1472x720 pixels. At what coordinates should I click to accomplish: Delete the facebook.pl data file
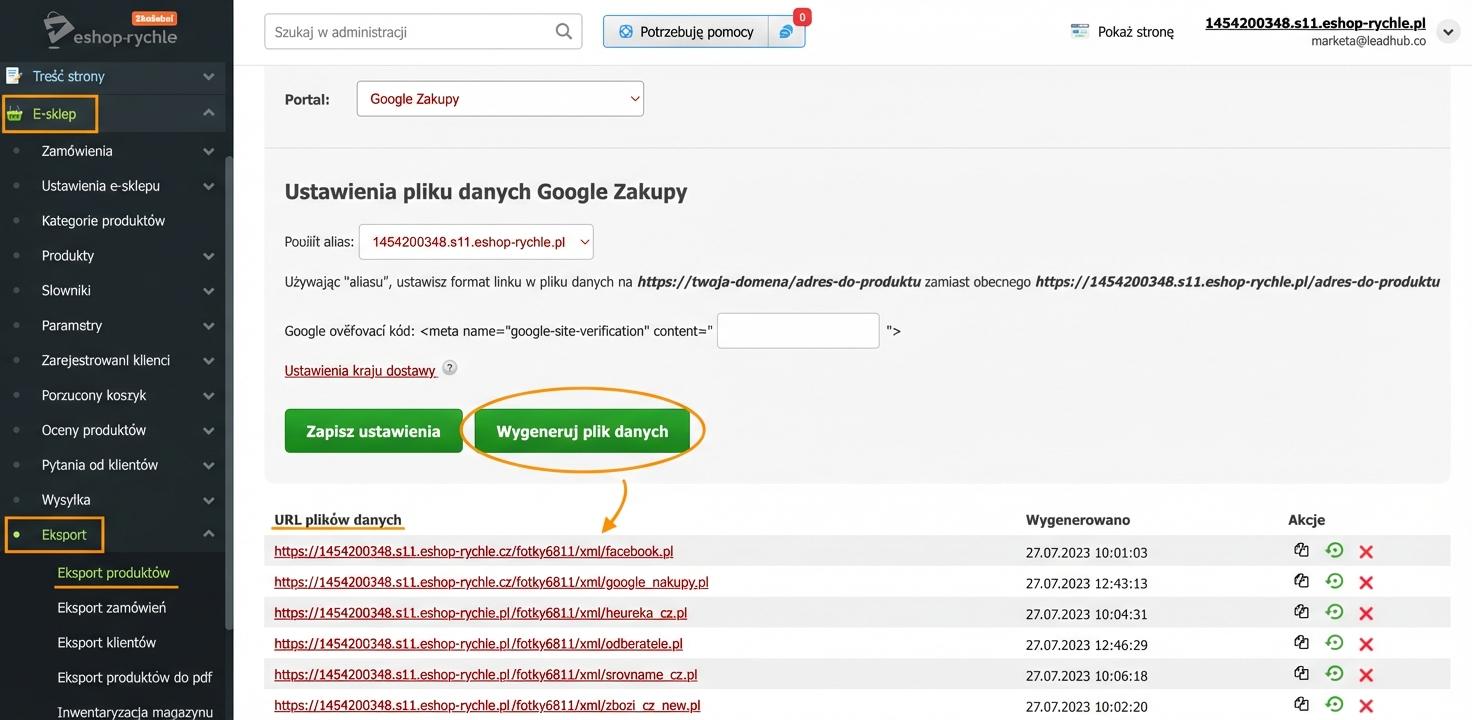click(x=1366, y=551)
